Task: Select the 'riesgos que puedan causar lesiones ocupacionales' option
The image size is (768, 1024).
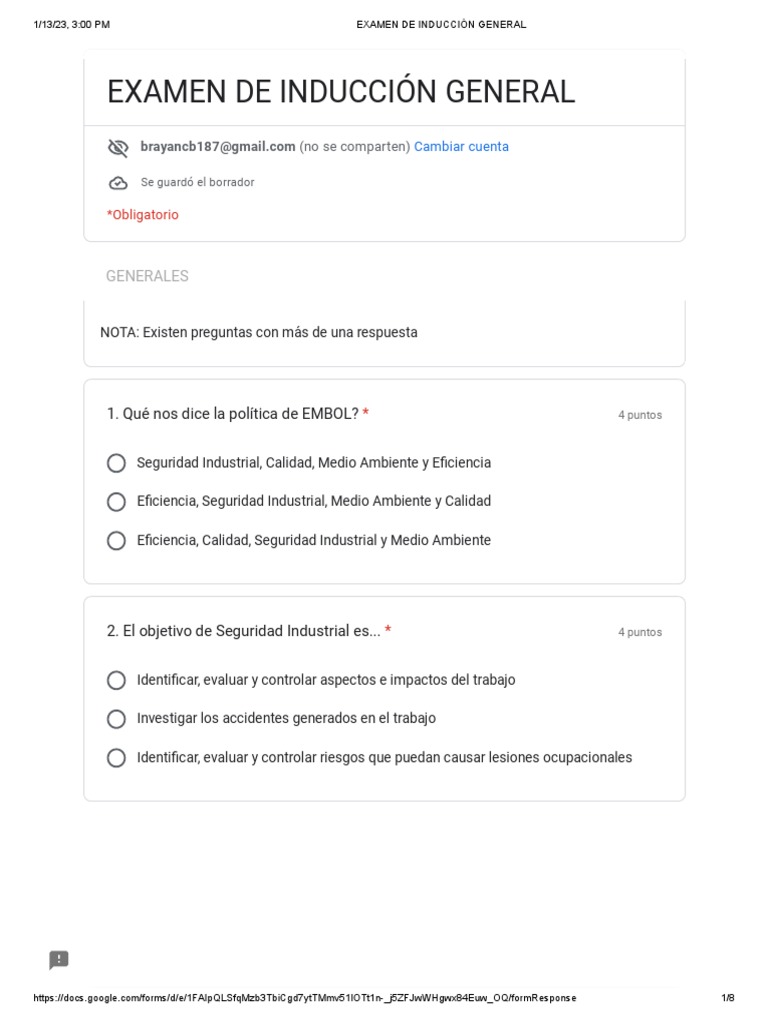Action: (x=117, y=758)
